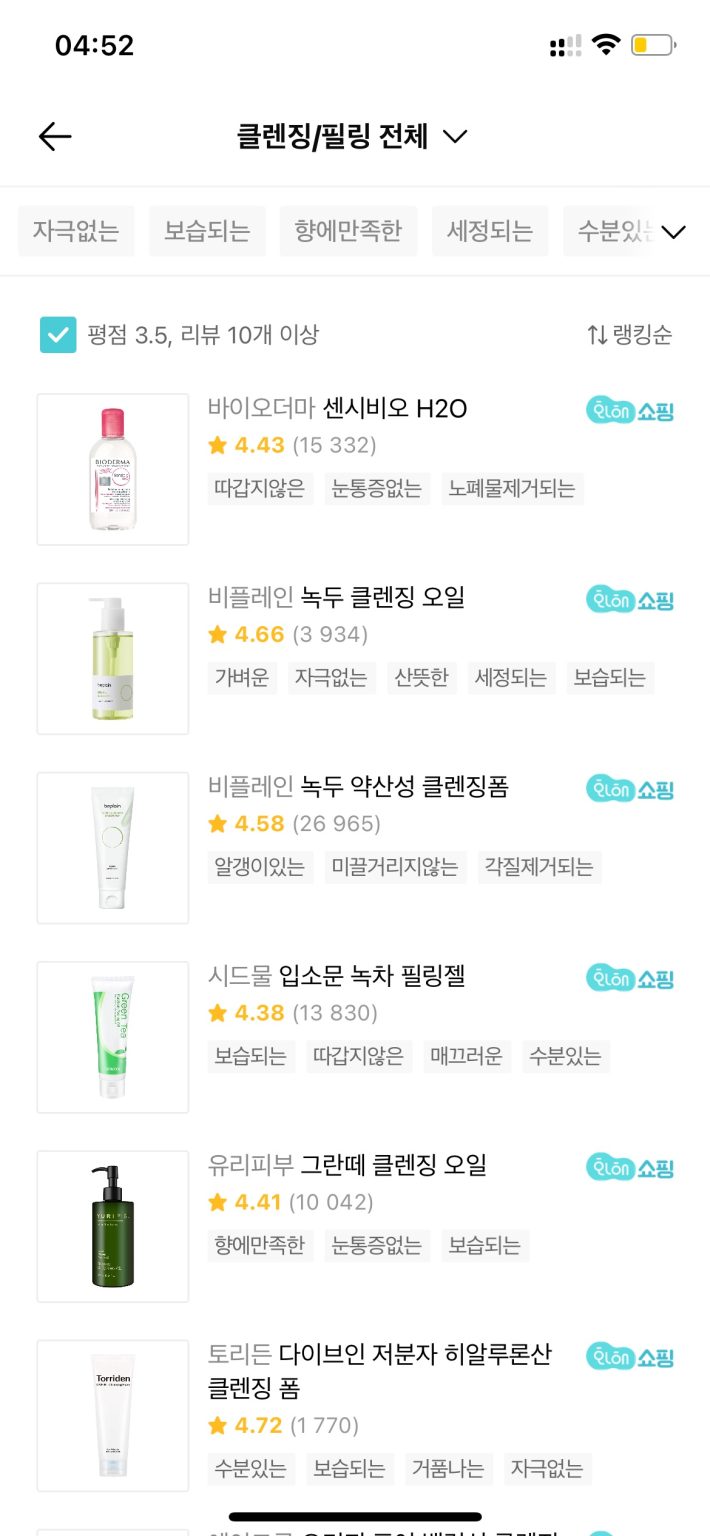Toggle the 자극없는 filter chip

point(76,231)
